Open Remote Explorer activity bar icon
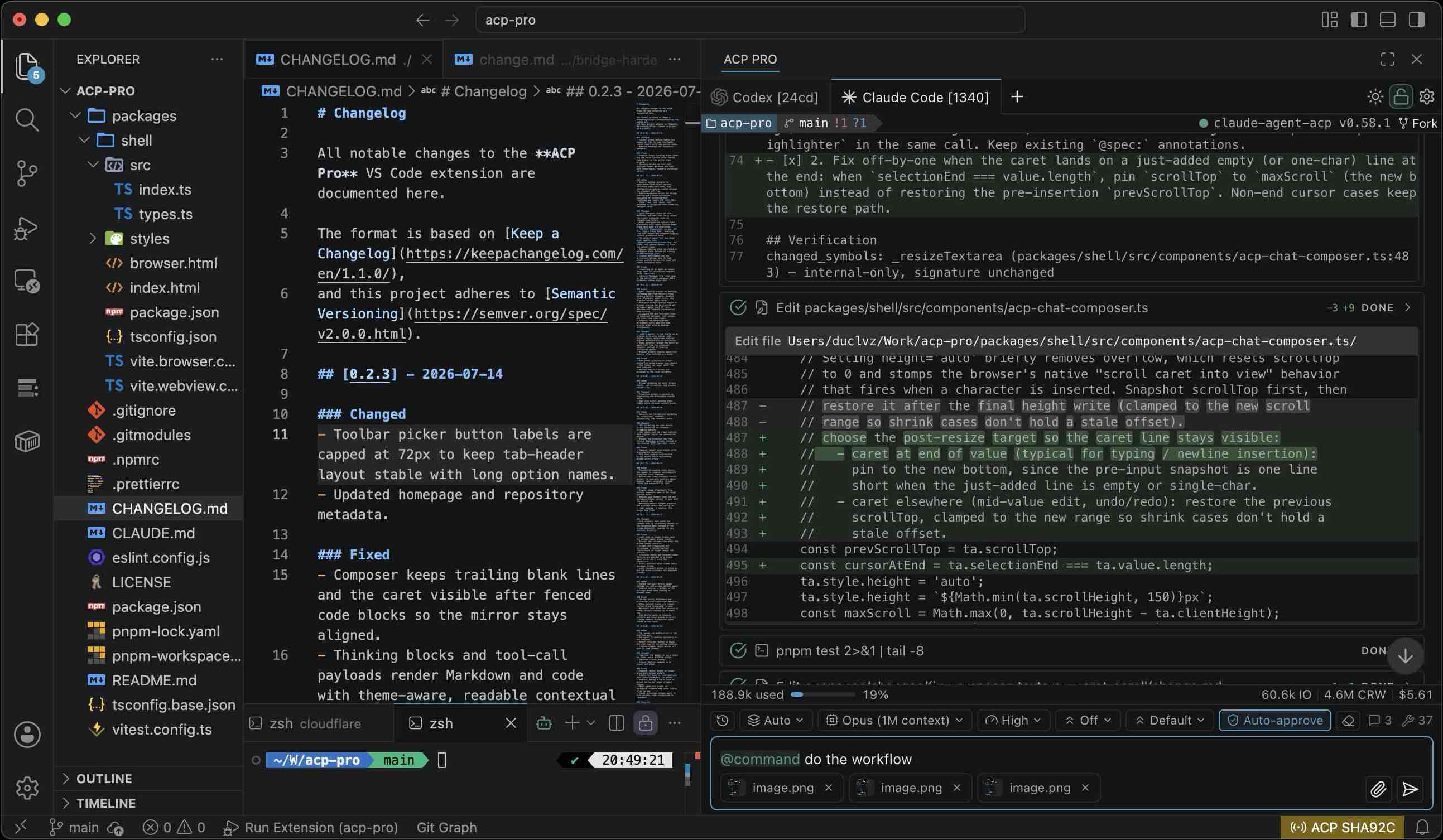This screenshot has width=1443, height=840. tap(27, 281)
